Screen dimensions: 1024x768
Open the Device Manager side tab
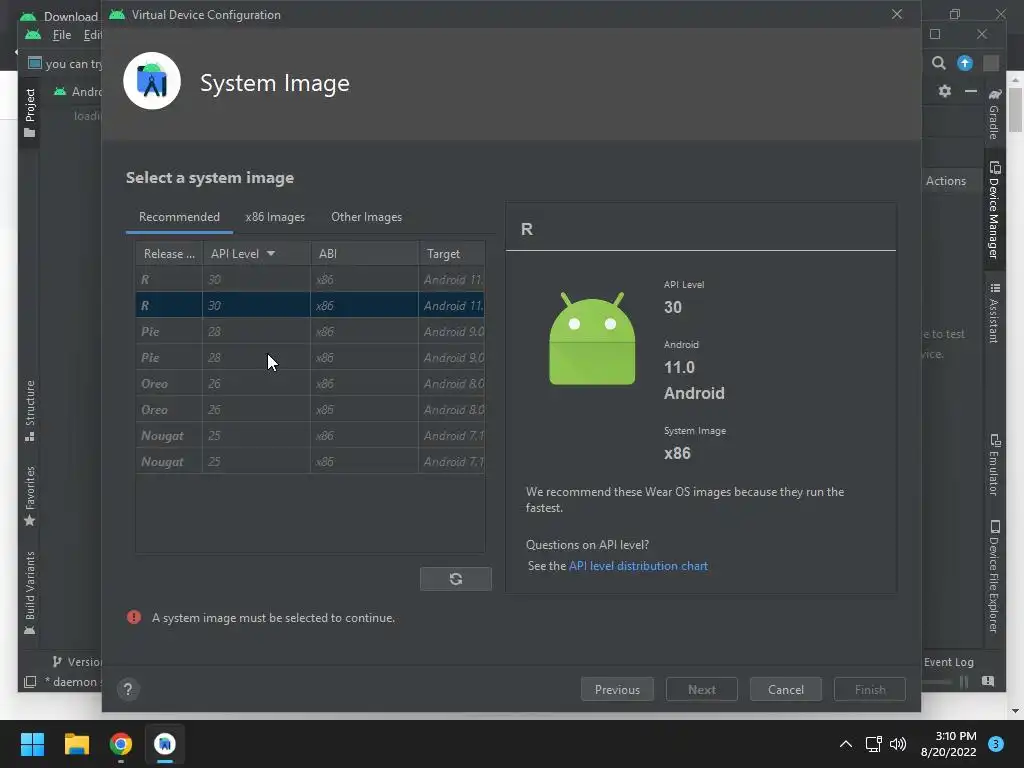click(994, 210)
